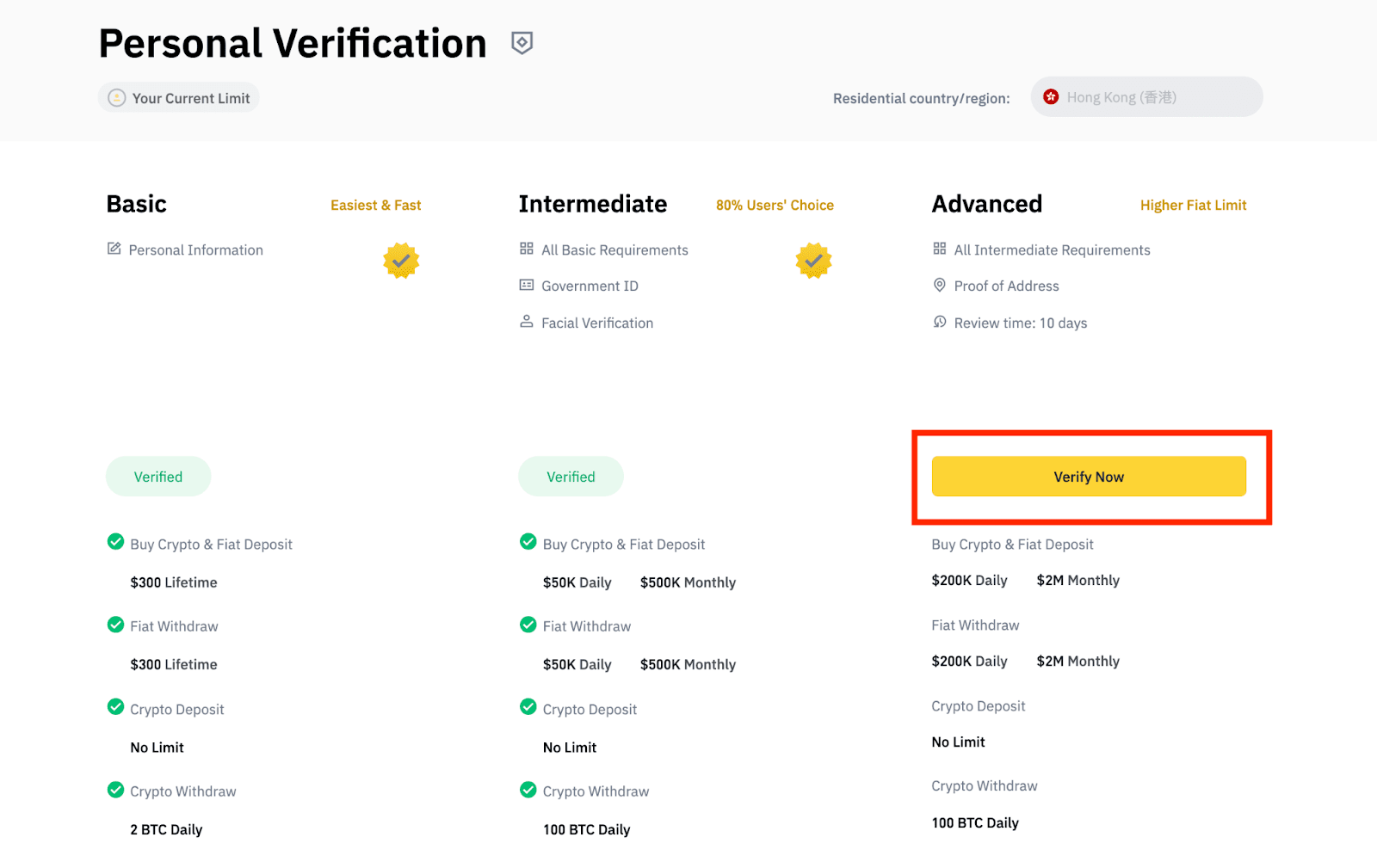The width and height of the screenshot is (1377, 868).
Task: Click $500K Monthly under Intermediate Buy Crypto
Action: click(688, 582)
